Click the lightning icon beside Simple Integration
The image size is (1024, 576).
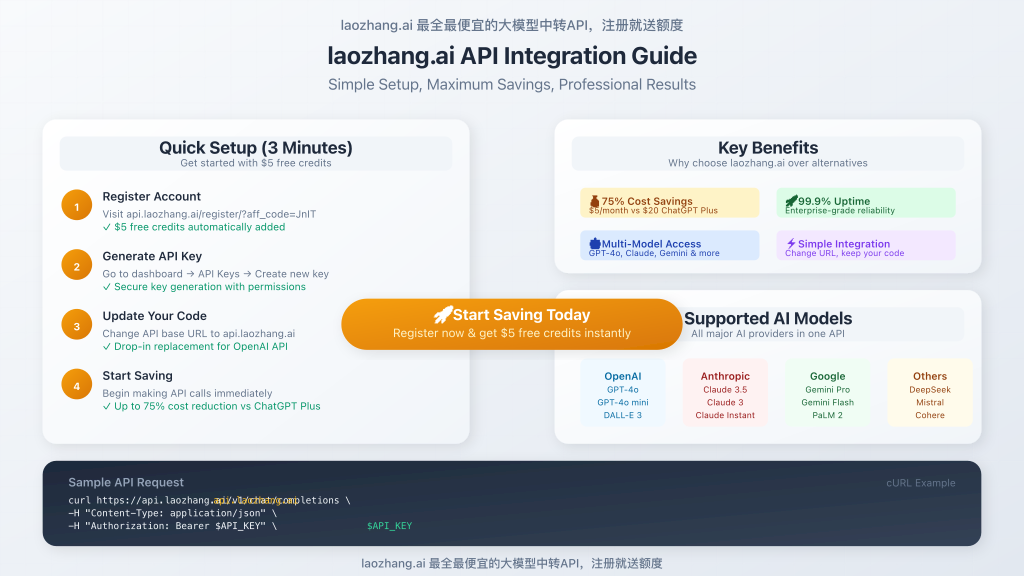point(791,244)
